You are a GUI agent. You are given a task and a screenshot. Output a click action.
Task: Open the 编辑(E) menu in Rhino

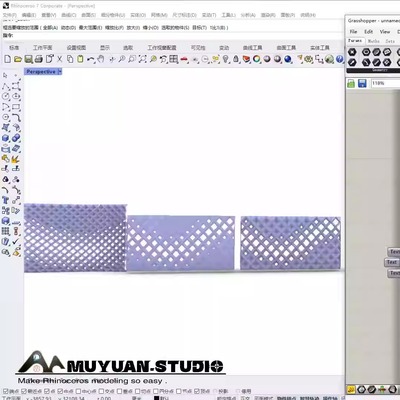pyautogui.click(x=29, y=15)
